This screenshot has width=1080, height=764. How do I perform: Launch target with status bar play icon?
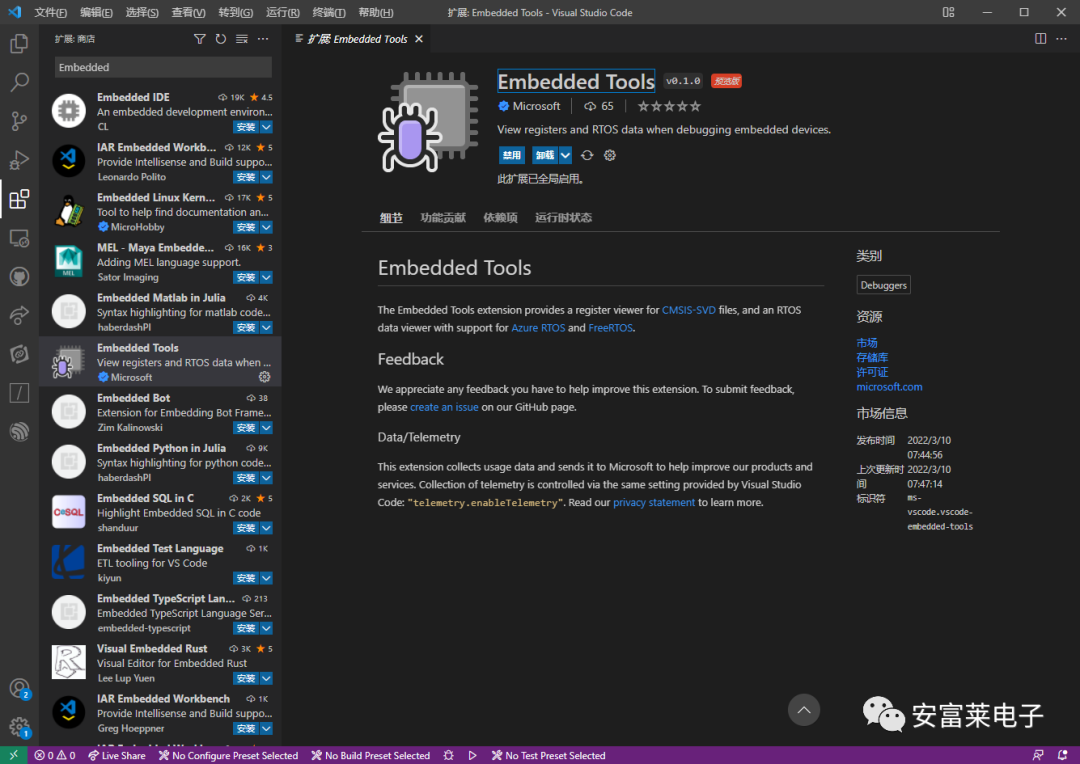pos(472,755)
